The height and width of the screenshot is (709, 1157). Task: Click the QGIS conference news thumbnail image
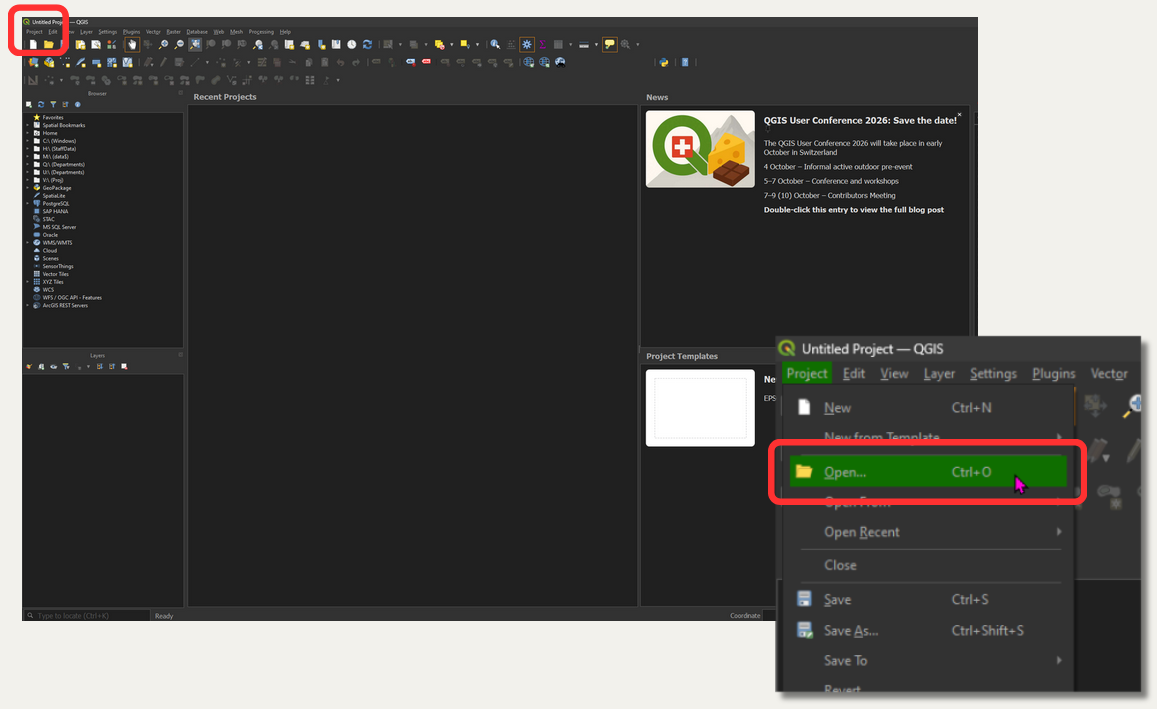tap(700, 149)
